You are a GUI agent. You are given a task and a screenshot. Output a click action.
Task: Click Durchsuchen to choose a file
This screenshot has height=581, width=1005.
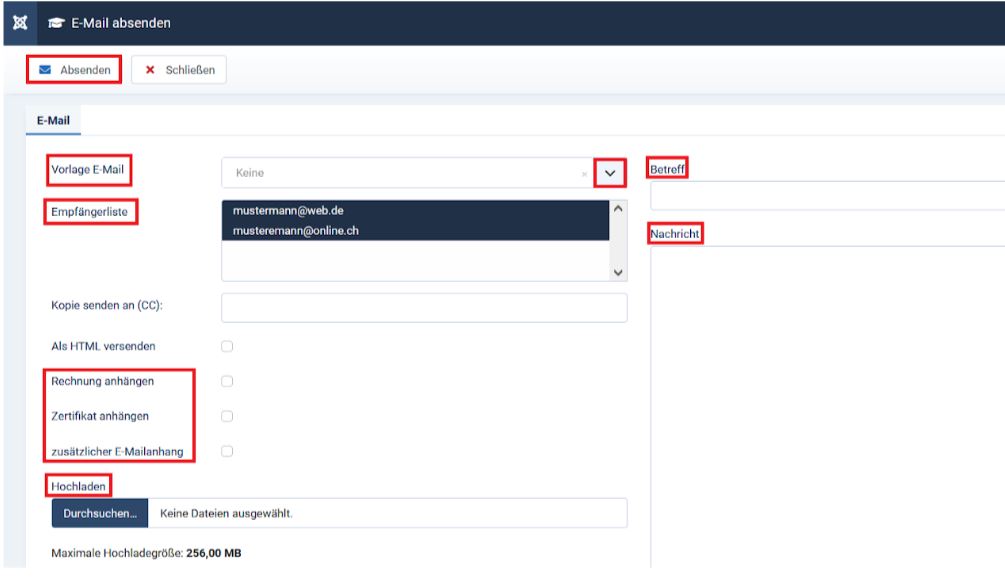pyautogui.click(x=100, y=513)
